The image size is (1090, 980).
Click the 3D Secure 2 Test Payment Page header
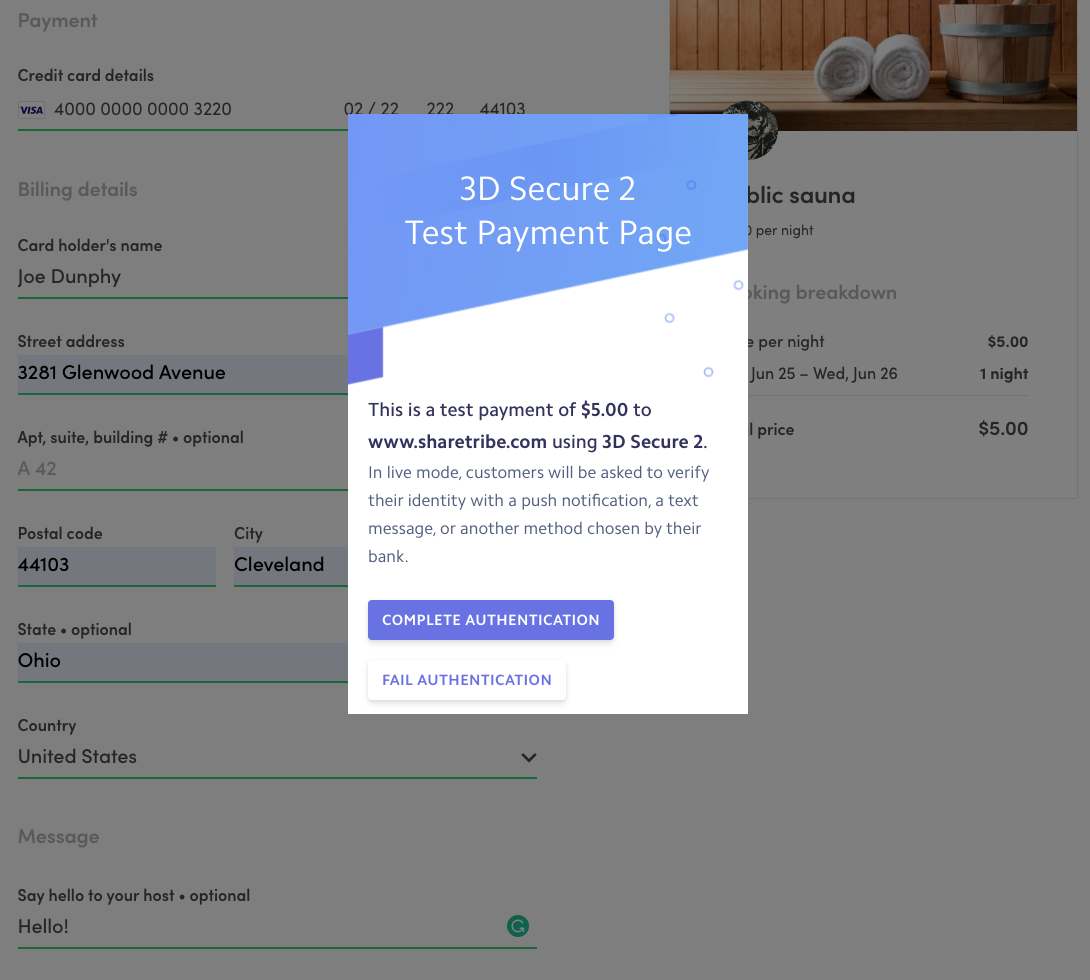(x=548, y=211)
